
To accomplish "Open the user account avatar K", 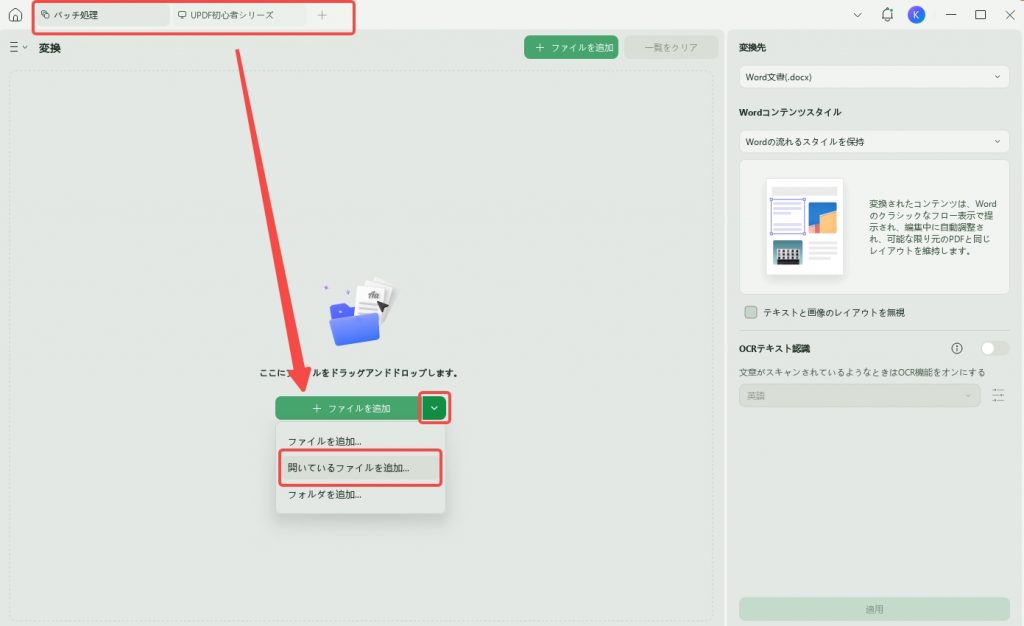I will (x=916, y=14).
